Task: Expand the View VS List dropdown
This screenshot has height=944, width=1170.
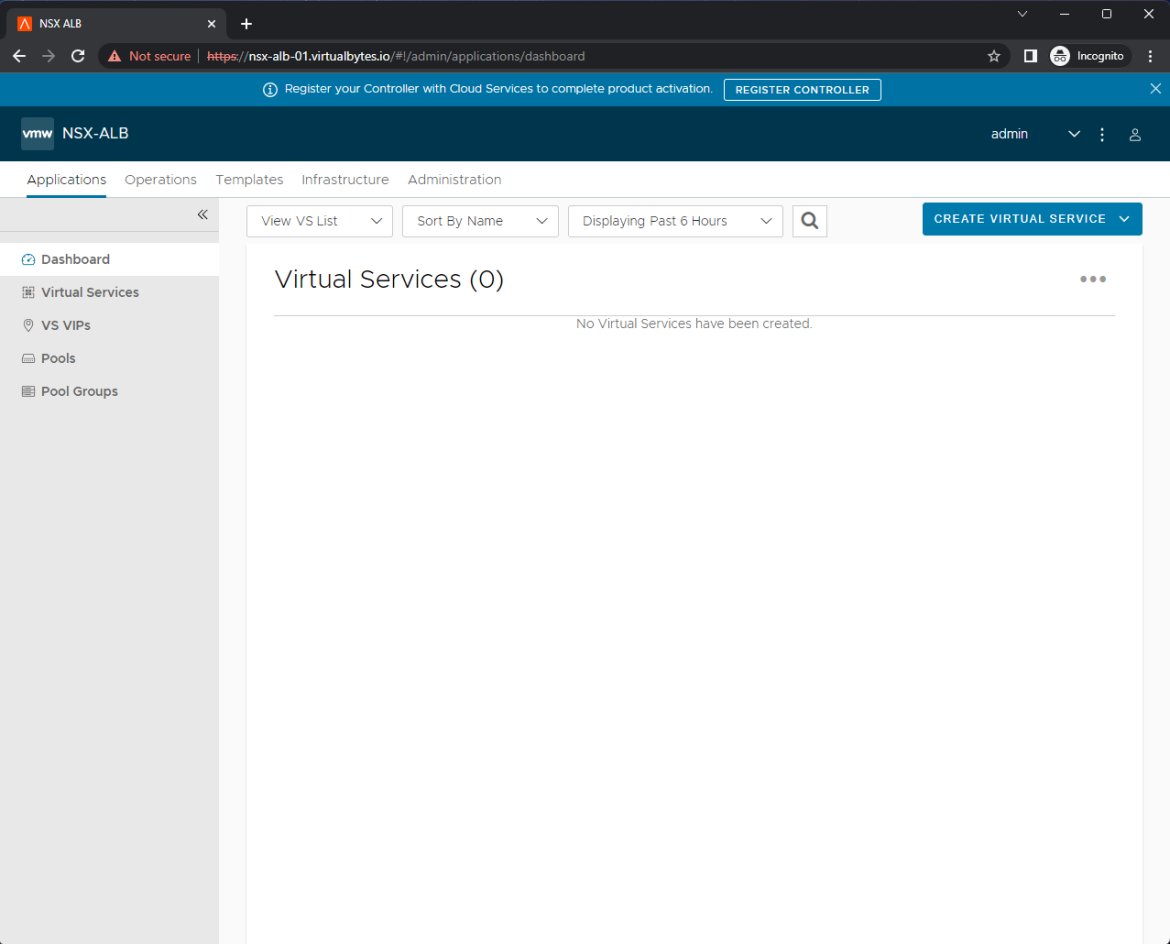Action: pyautogui.click(x=319, y=221)
